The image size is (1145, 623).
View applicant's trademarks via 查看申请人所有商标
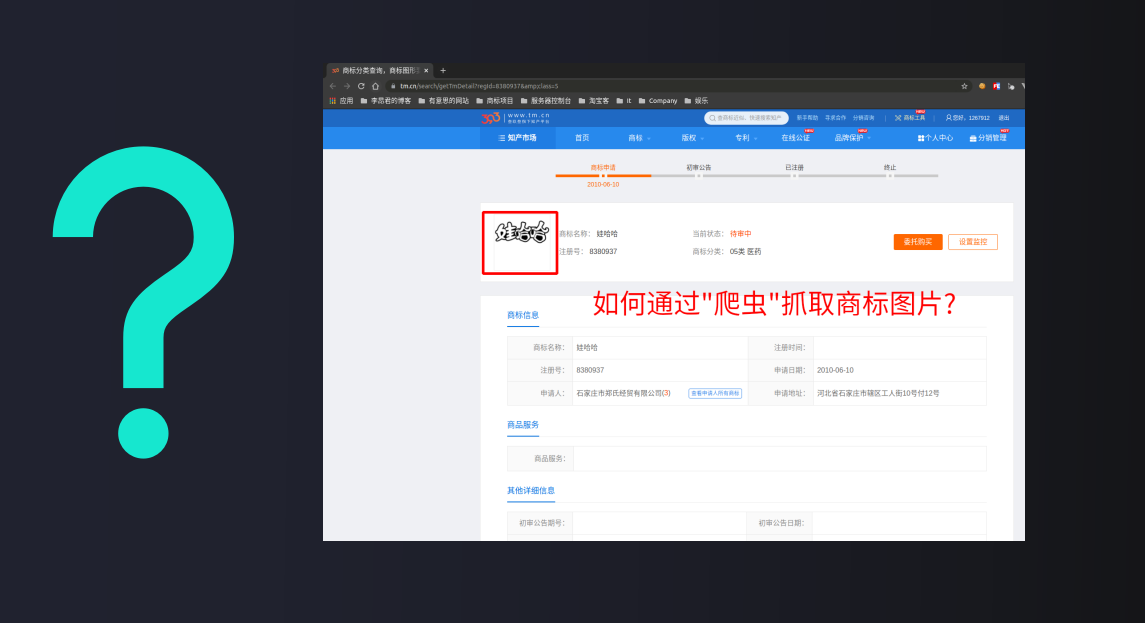715,394
